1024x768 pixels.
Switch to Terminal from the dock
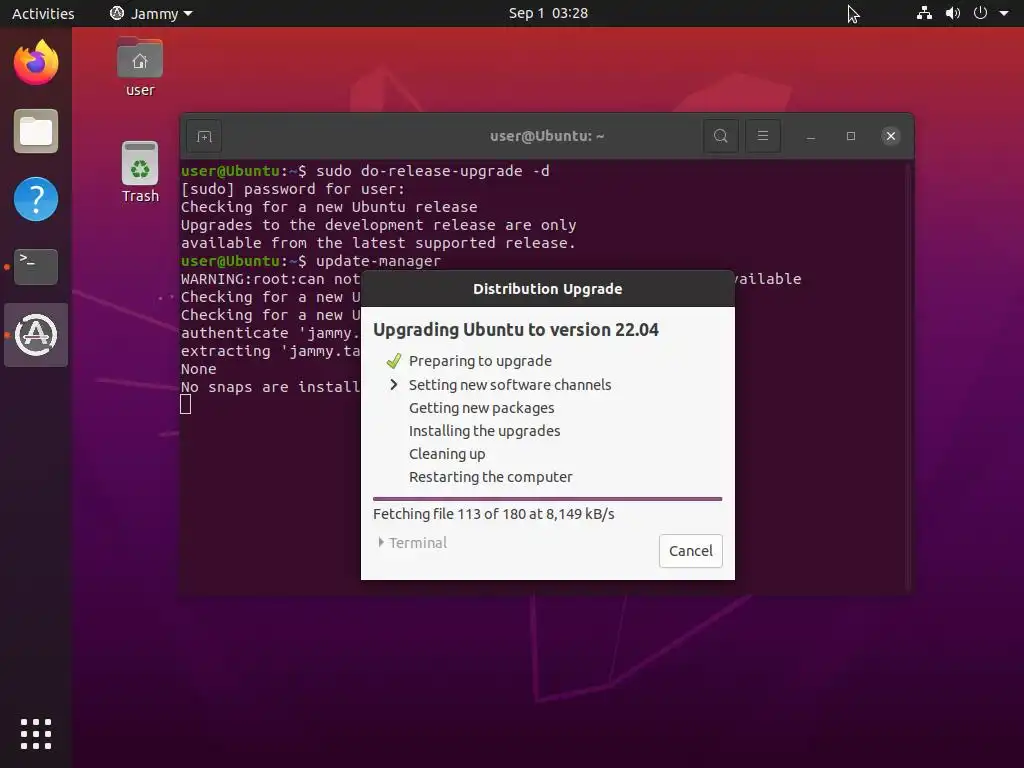coord(36,266)
